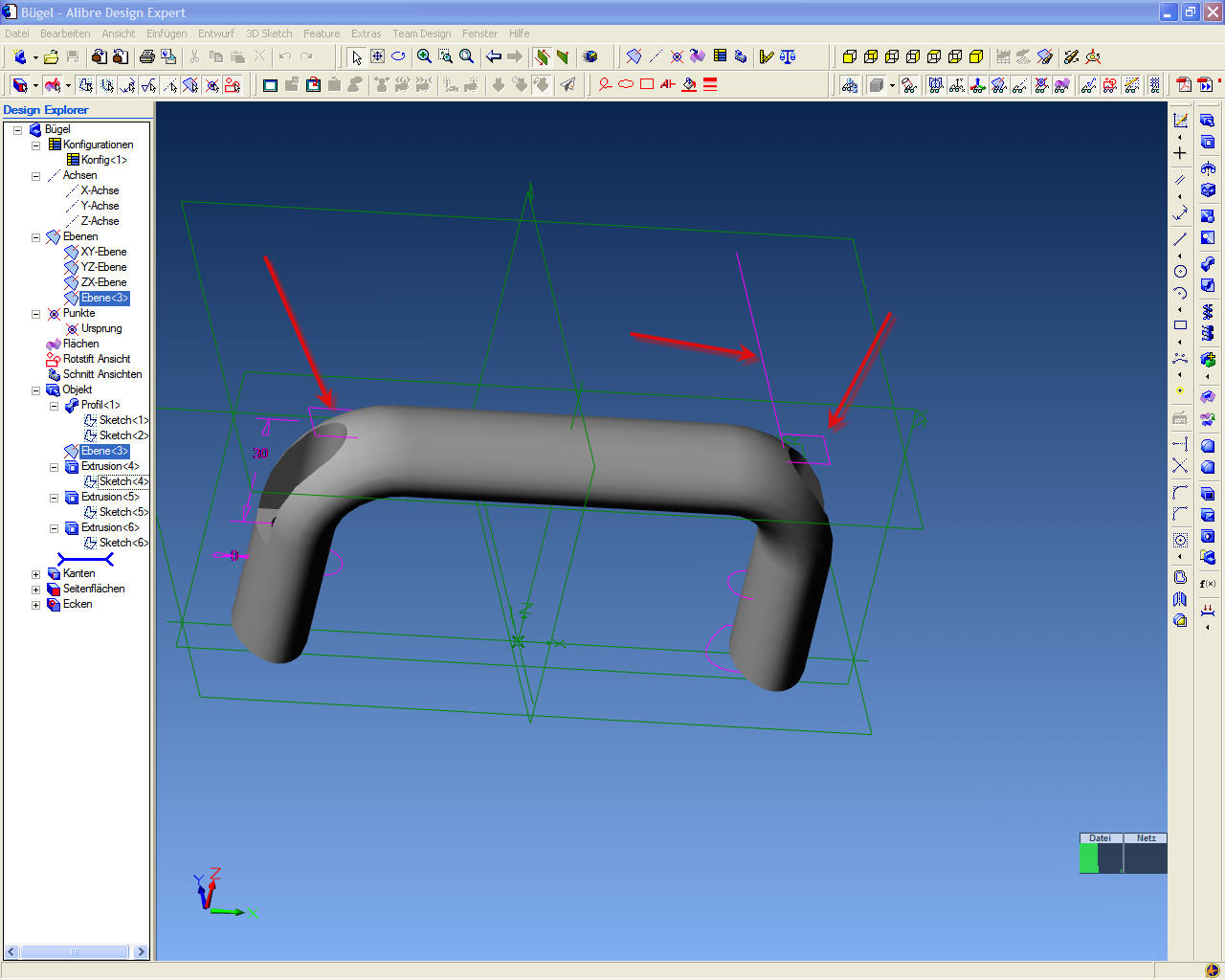Click the Zoom to window icon
The width and height of the screenshot is (1225, 980).
click(x=445, y=56)
